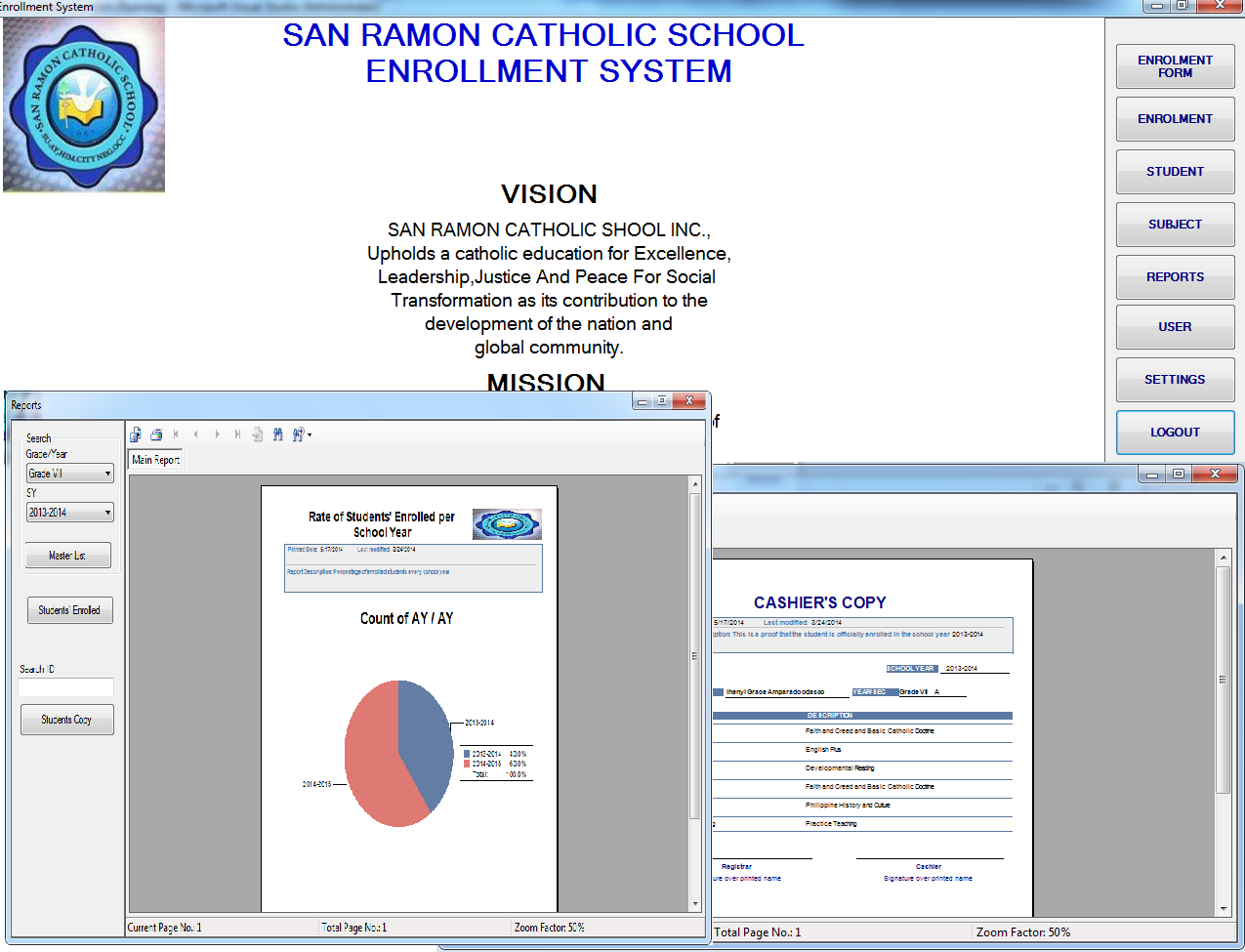This screenshot has width=1245, height=952.
Task: Go to next page in report viewer
Action: coord(217,435)
